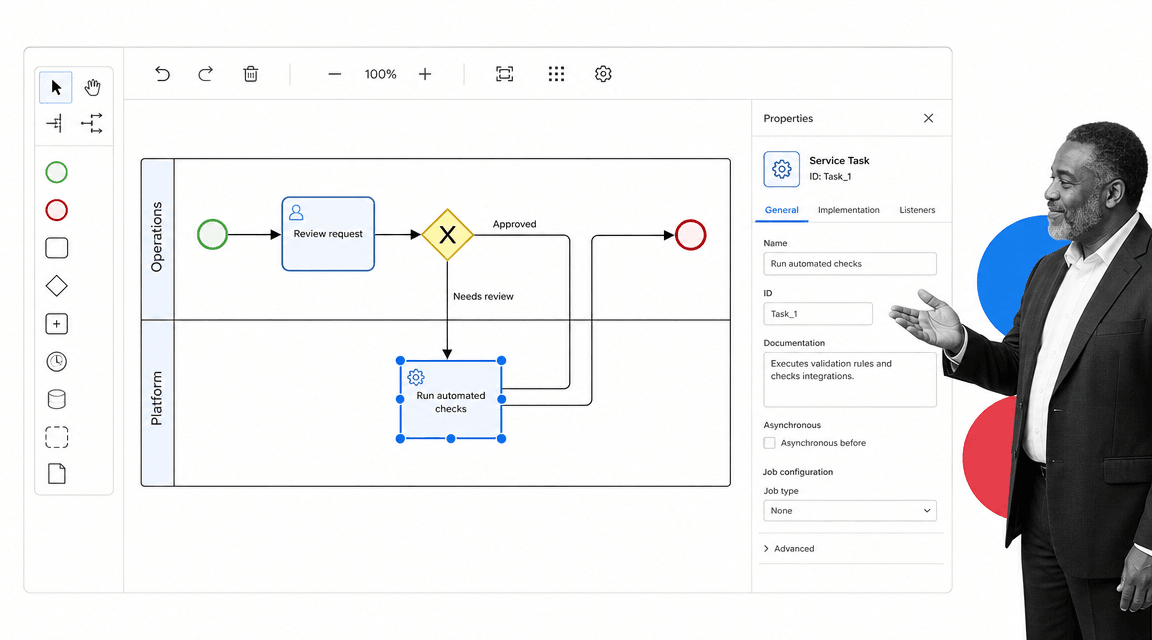Screen dimensions: 1152x640
Task: Click the ID field Task_1
Action: click(x=818, y=314)
